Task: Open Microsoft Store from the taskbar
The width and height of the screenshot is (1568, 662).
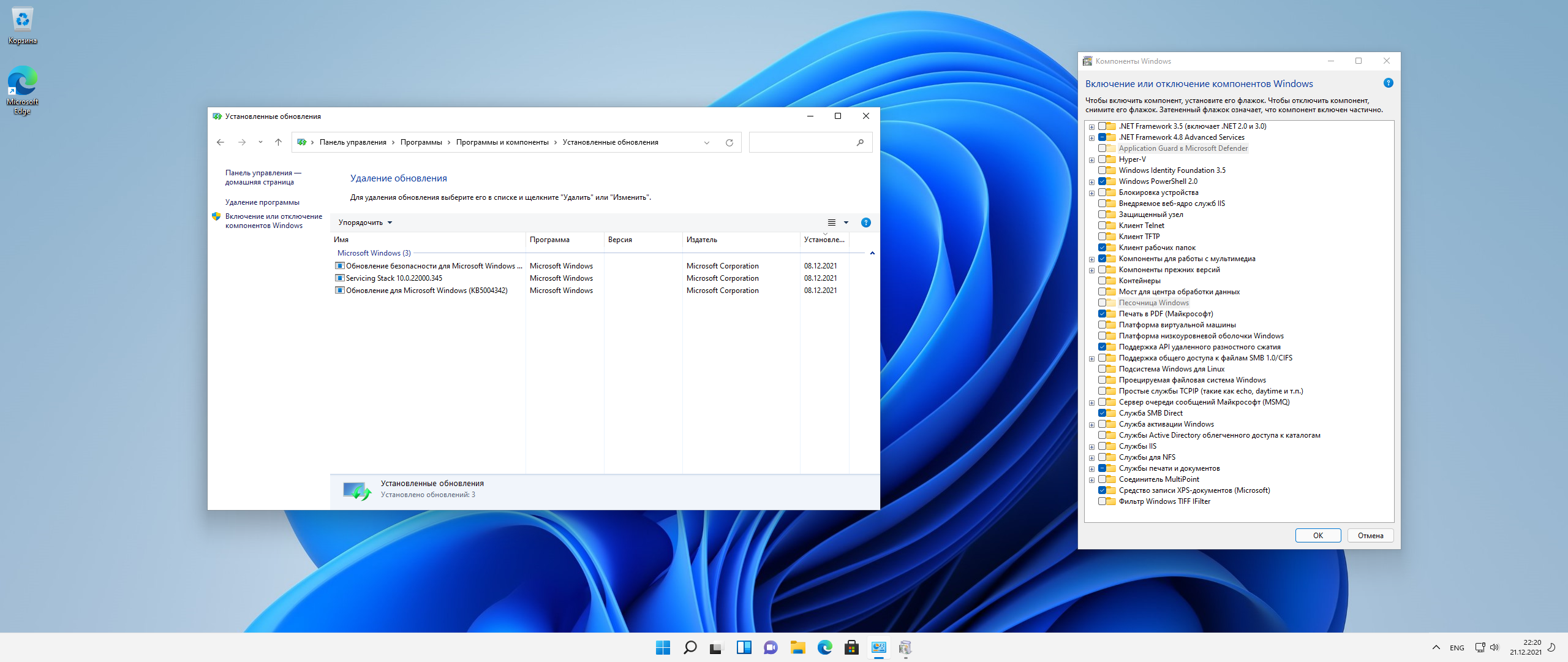Action: tap(851, 647)
